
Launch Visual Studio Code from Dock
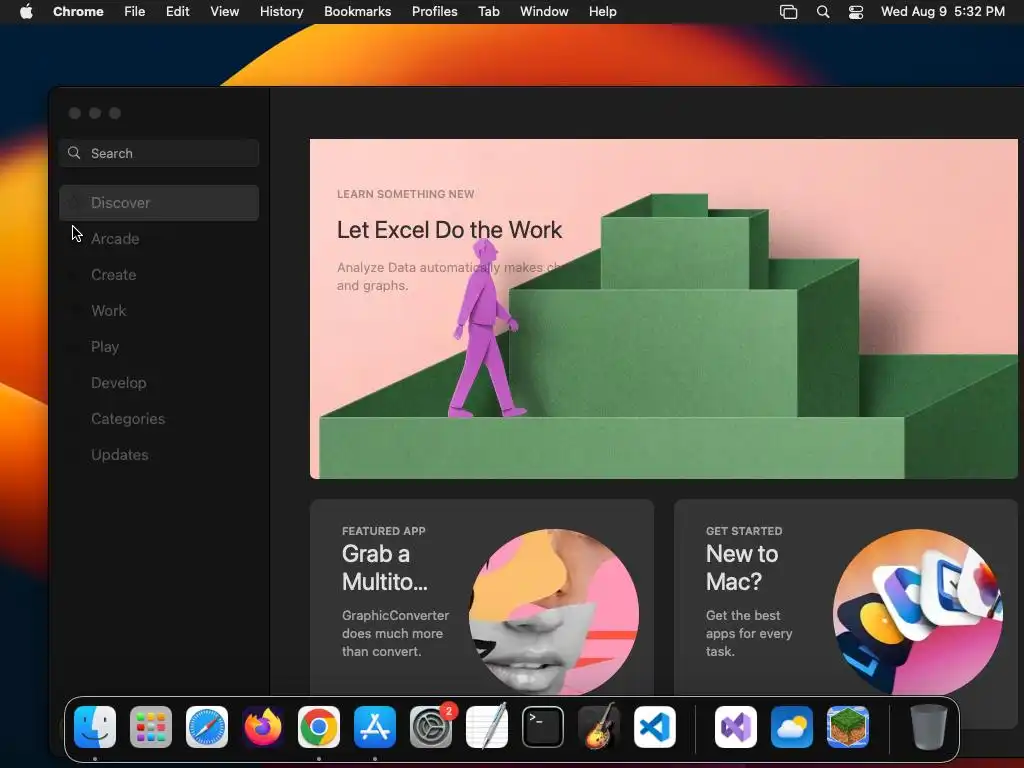tap(654, 727)
